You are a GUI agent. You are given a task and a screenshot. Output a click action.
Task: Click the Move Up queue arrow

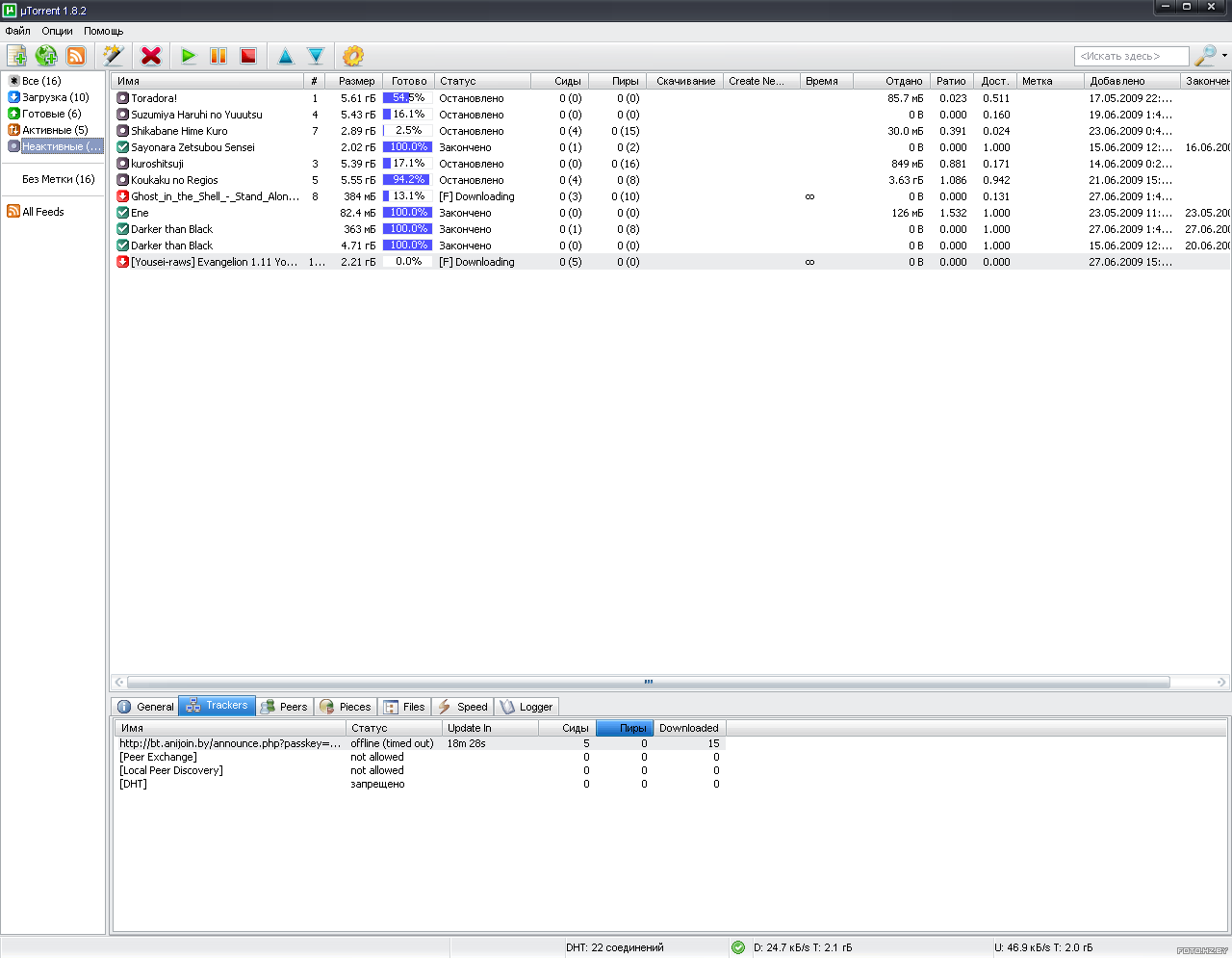286,56
